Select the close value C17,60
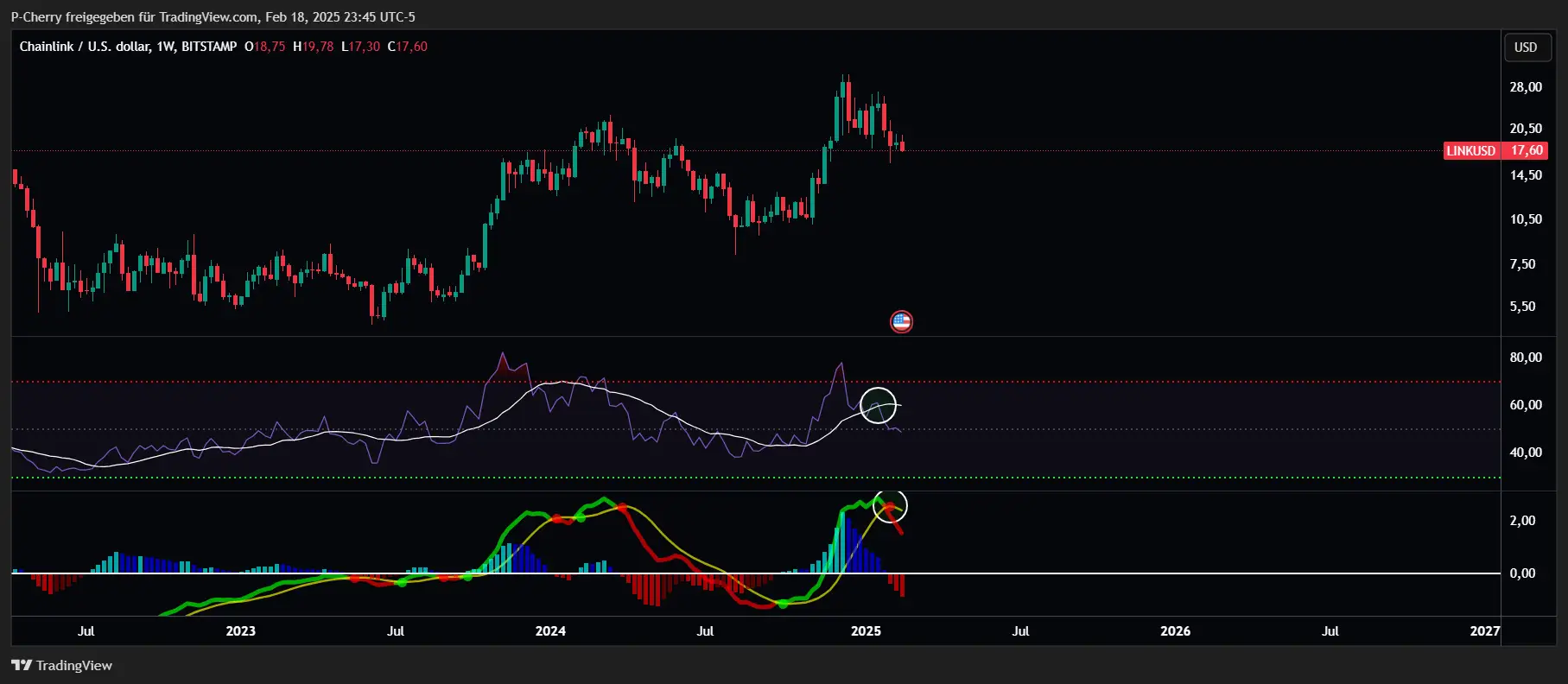This screenshot has width=1568, height=684. pyautogui.click(x=407, y=47)
